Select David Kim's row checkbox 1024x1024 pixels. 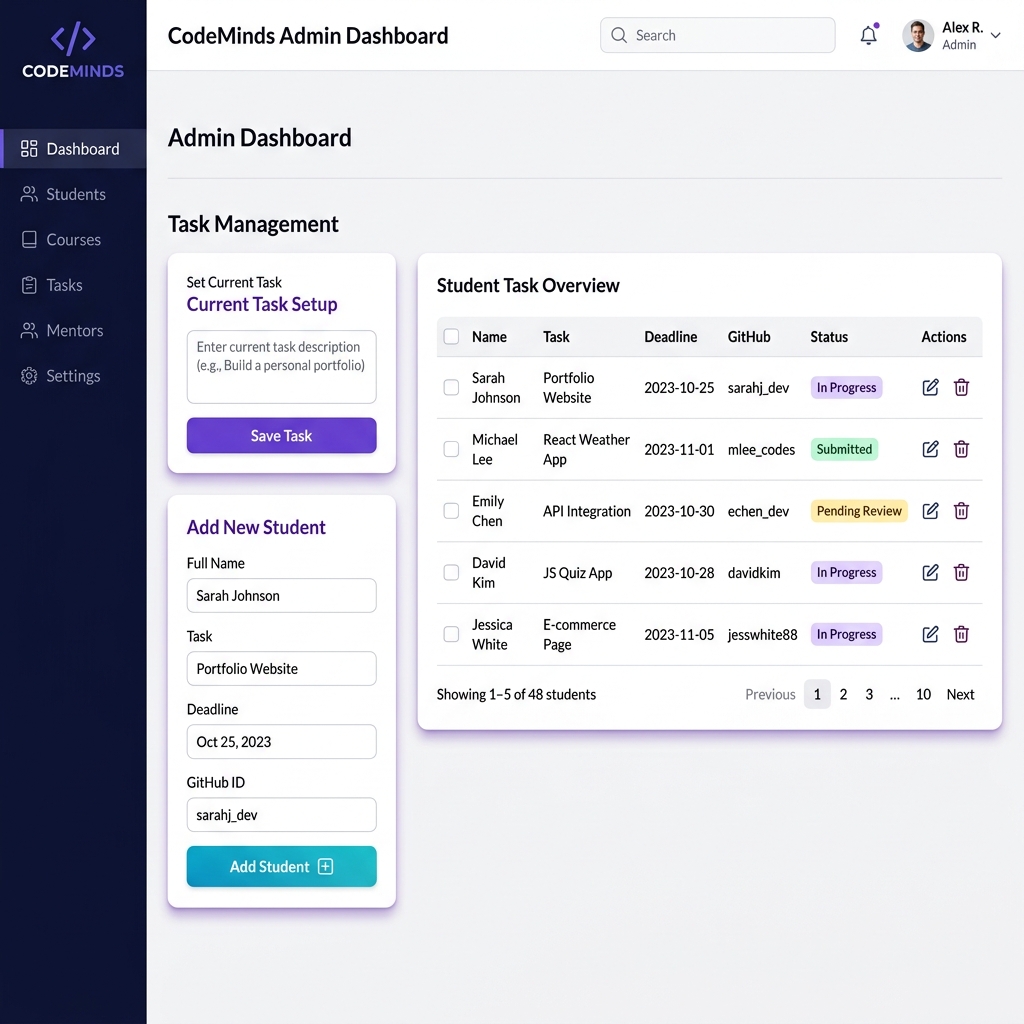[x=451, y=573]
